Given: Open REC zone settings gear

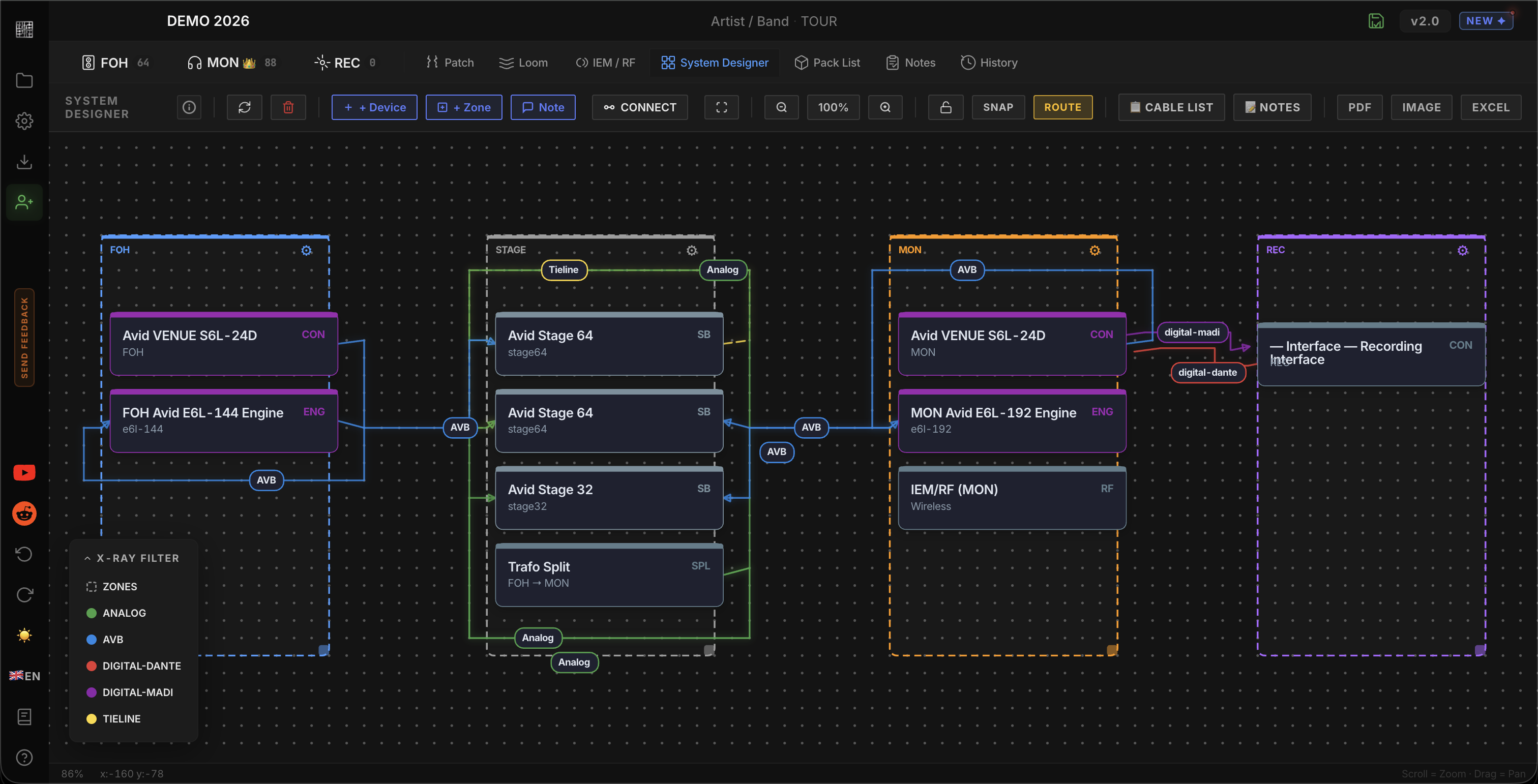Looking at the screenshot, I should pos(1462,251).
